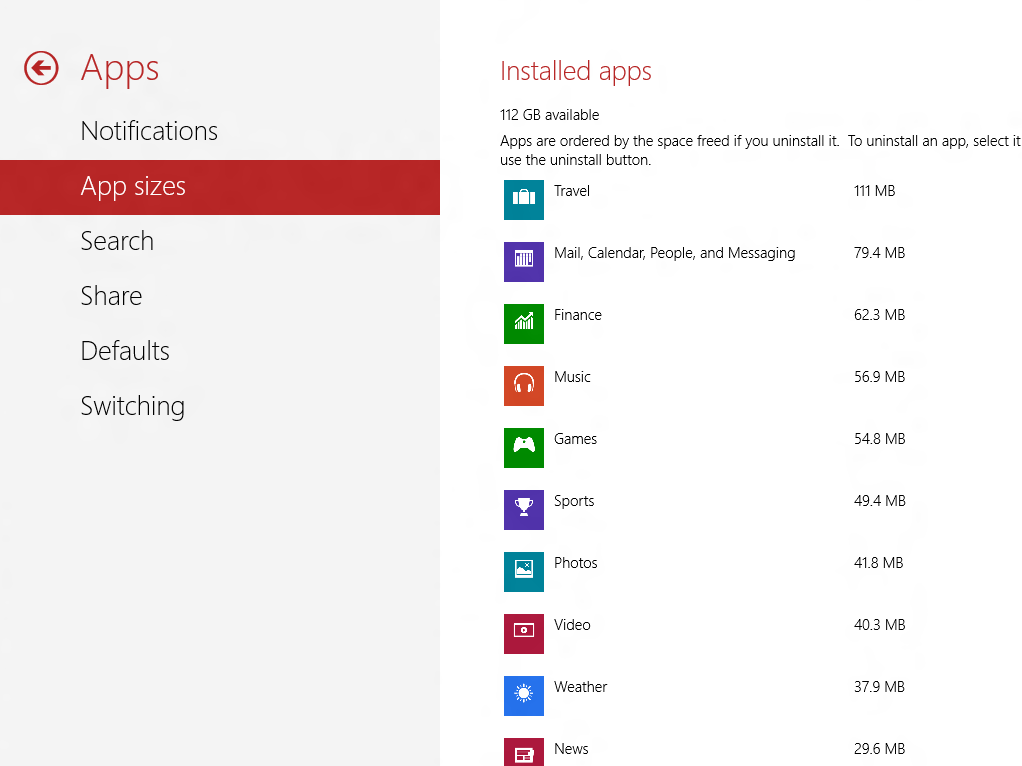Image resolution: width=1022 pixels, height=766 pixels.
Task: Select the Games controller icon
Action: (523, 447)
